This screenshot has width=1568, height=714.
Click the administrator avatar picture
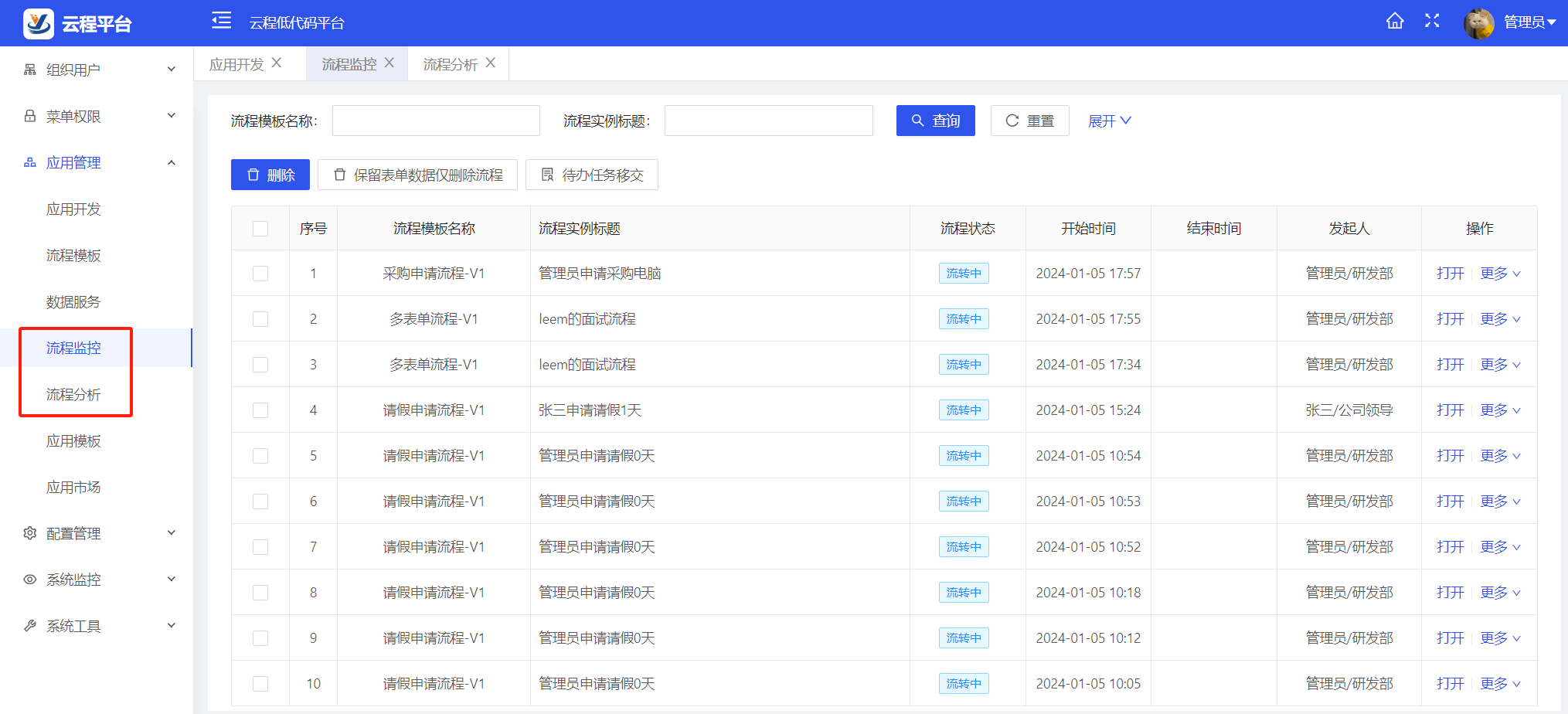click(1479, 24)
